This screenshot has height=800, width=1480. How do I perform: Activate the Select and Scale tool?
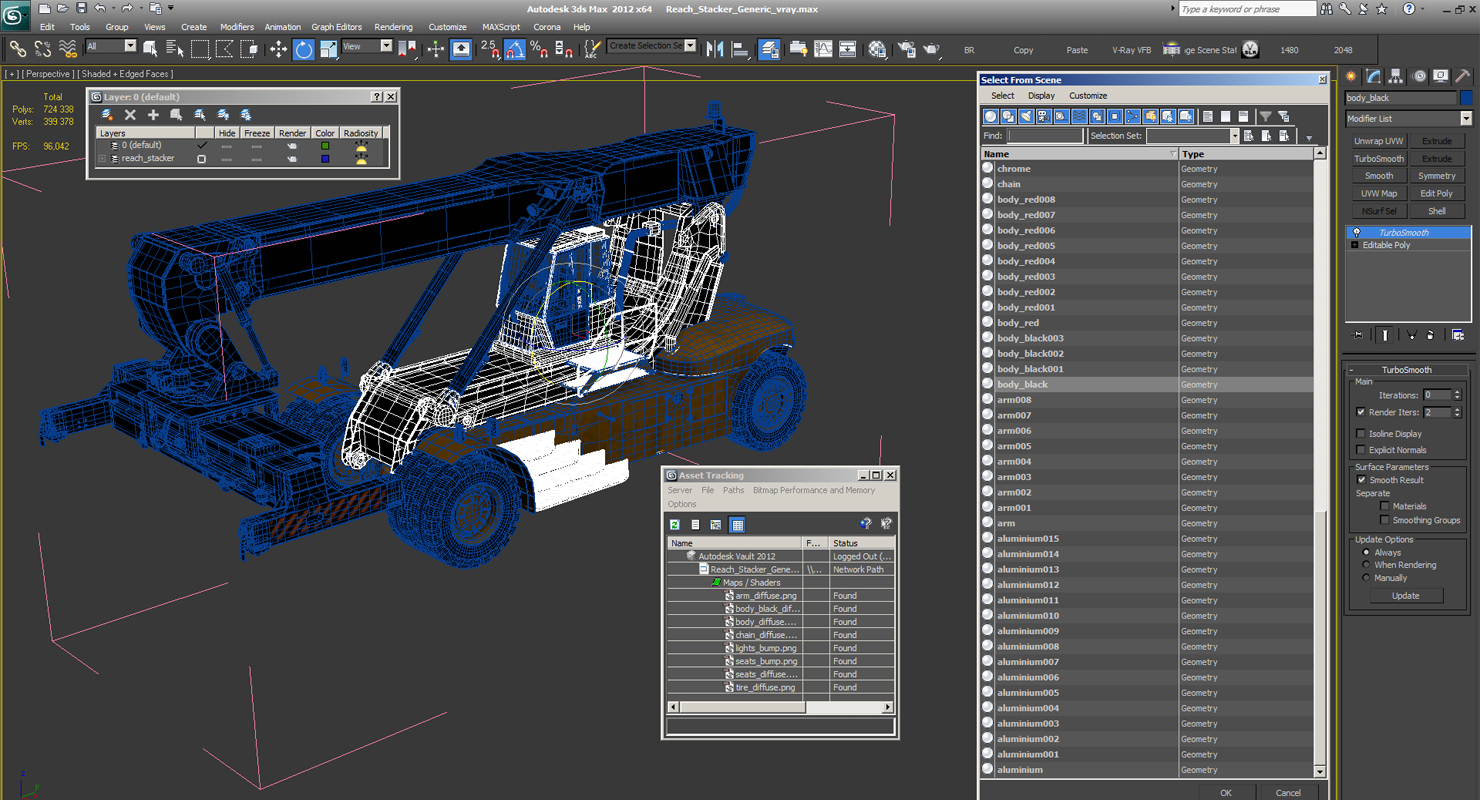pyautogui.click(x=329, y=48)
